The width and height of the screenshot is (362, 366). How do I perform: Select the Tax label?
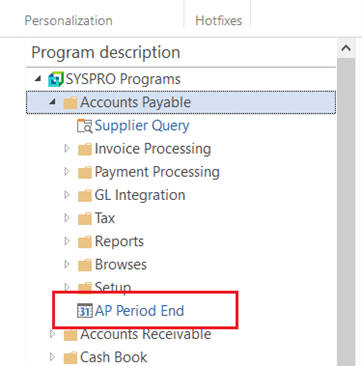pyautogui.click(x=105, y=218)
